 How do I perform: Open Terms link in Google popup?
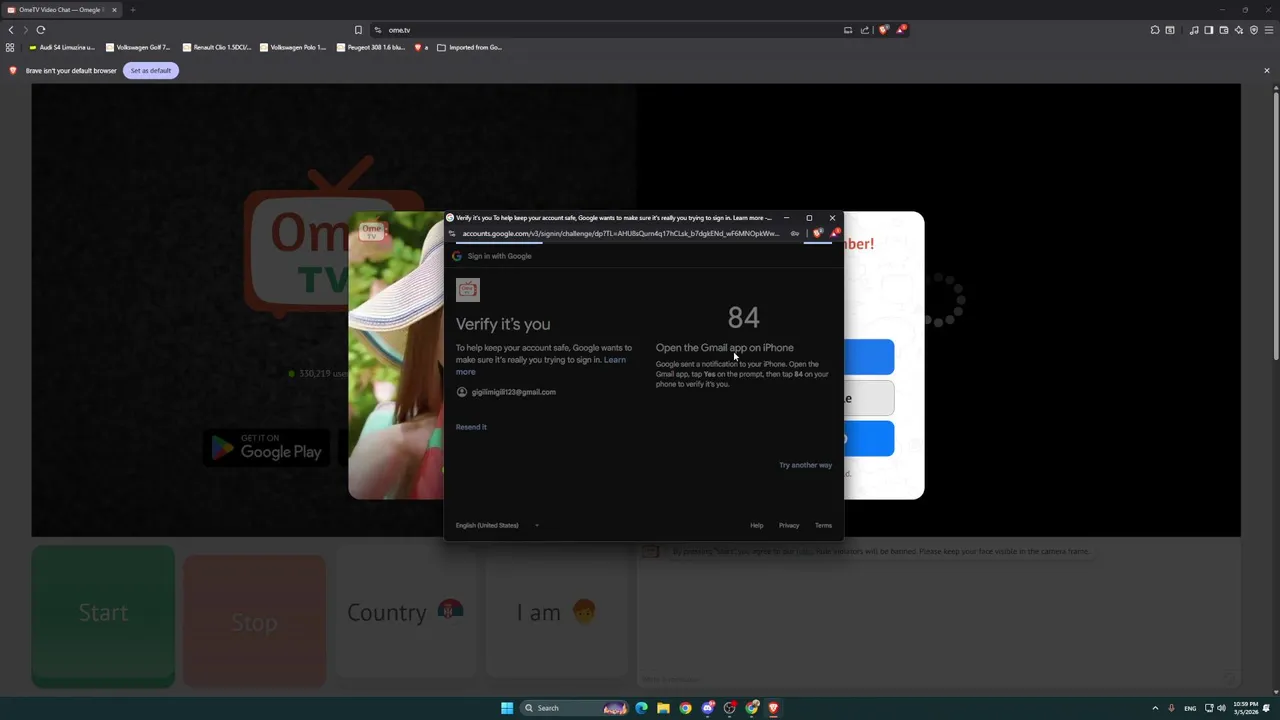pos(823,525)
